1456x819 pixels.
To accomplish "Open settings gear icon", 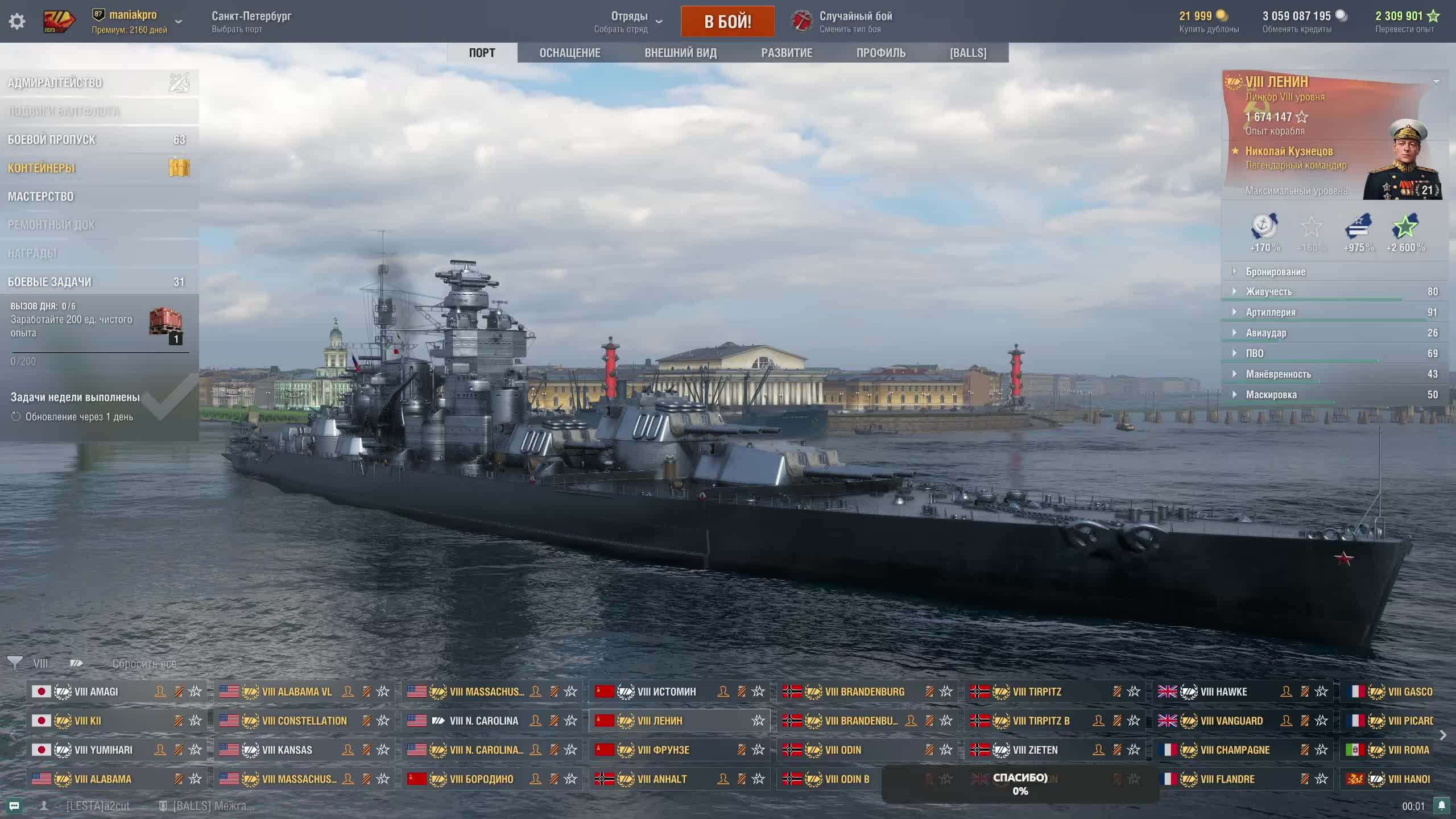I will [x=17, y=22].
